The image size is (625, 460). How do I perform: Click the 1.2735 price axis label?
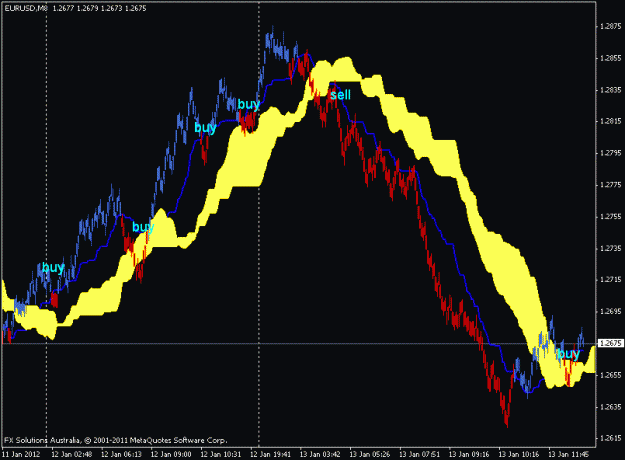610,248
